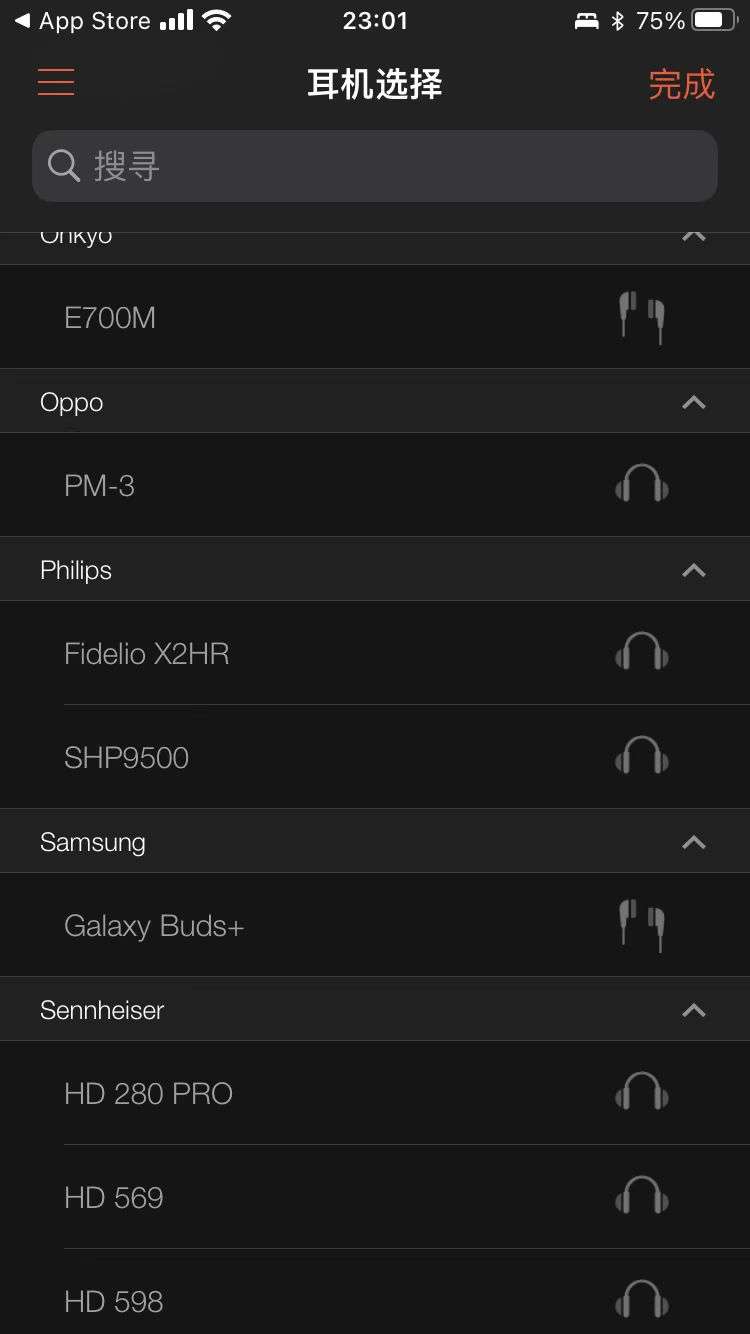Tap the headphone icon beside HD 569
The image size is (750, 1334).
pos(641,1197)
